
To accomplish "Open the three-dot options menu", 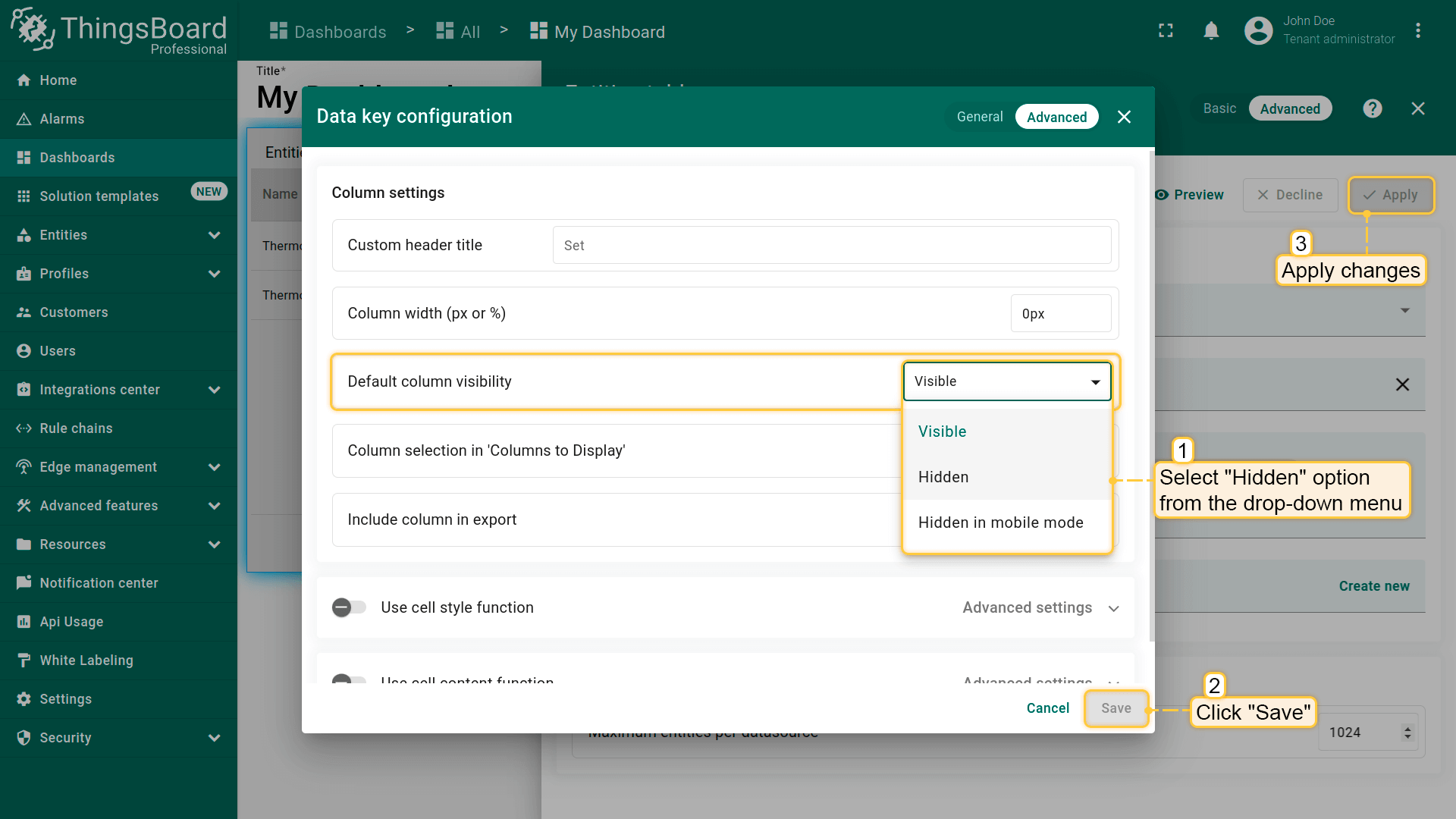I will point(1417,31).
